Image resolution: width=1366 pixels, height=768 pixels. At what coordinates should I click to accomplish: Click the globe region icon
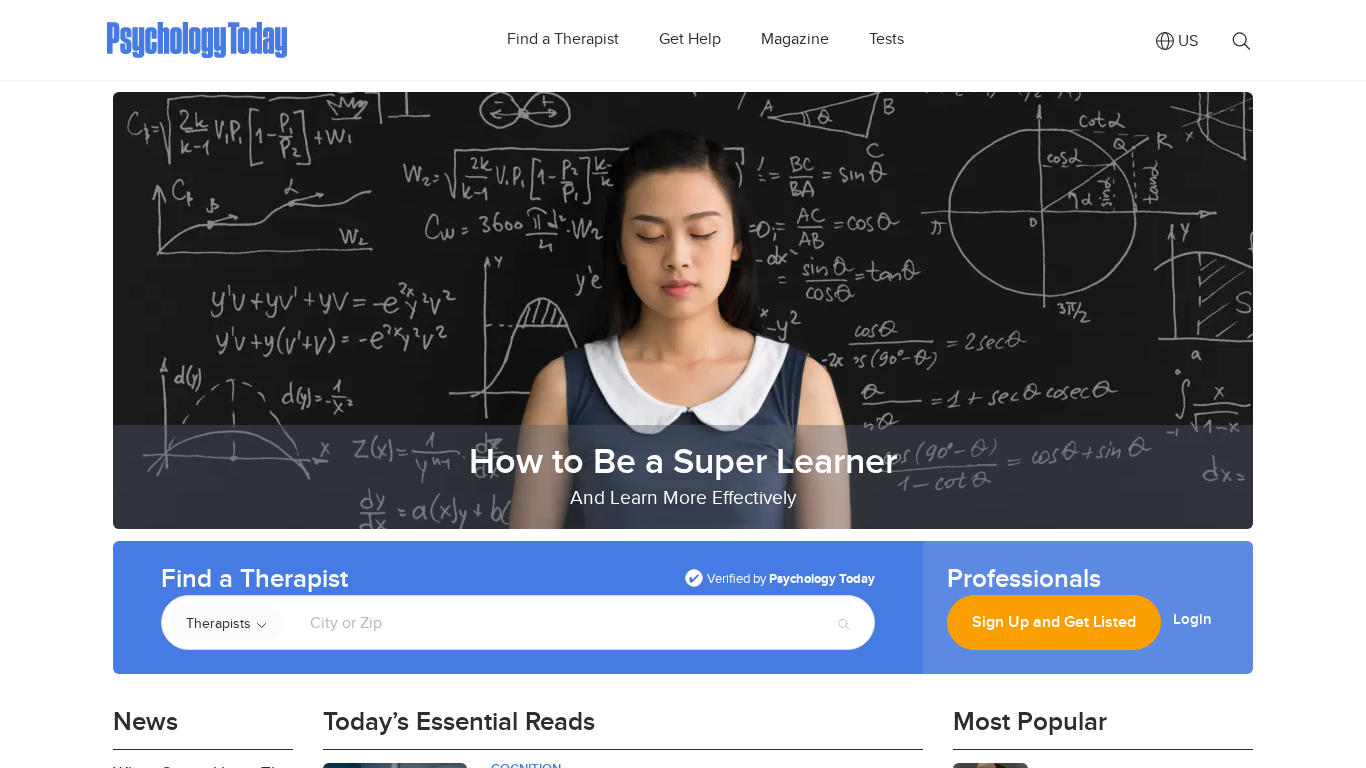click(x=1165, y=41)
